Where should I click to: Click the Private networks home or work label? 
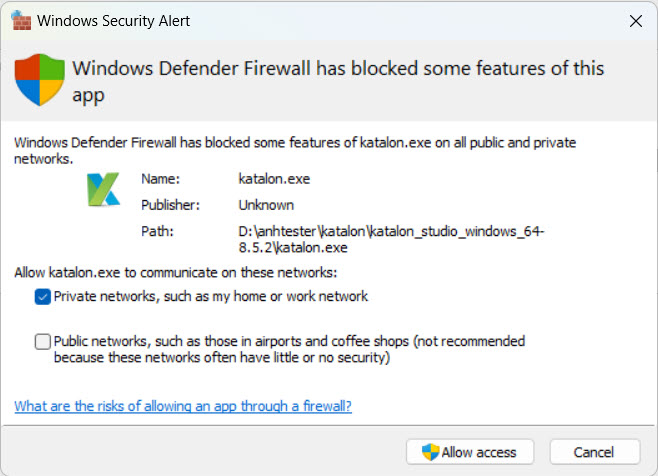[211, 296]
